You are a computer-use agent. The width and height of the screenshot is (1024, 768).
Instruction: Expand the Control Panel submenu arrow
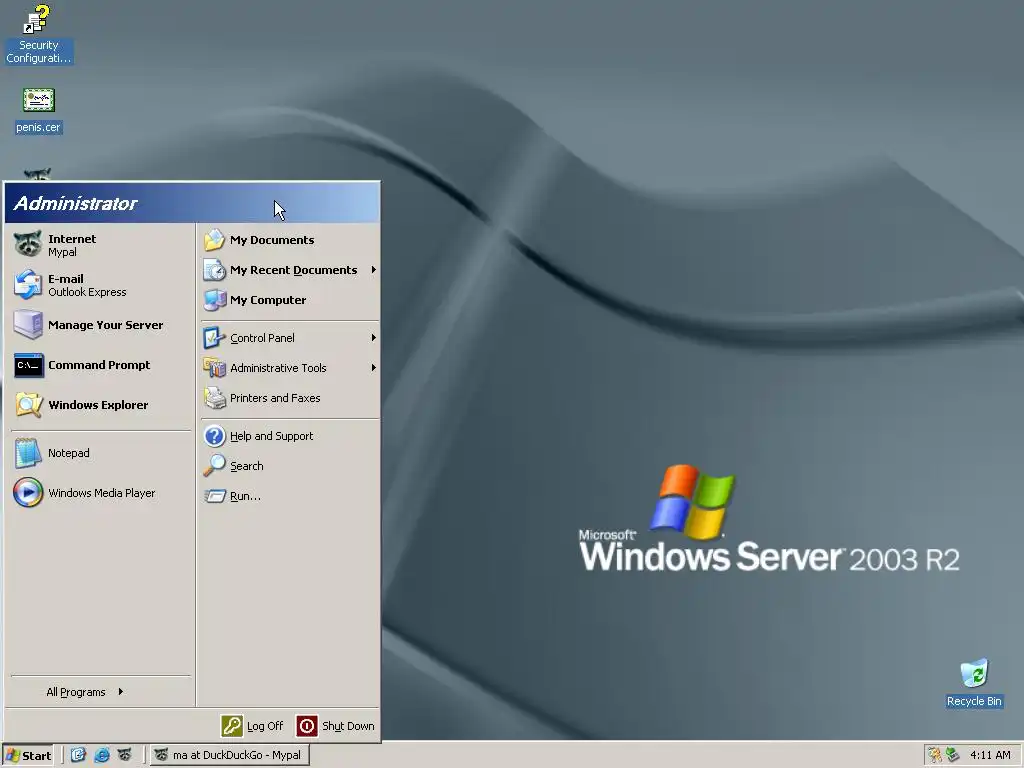[x=374, y=338]
